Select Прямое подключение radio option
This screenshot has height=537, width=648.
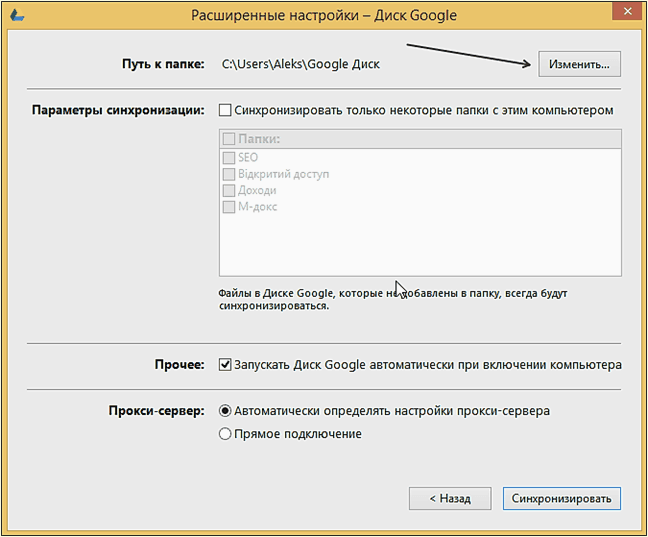click(225, 434)
